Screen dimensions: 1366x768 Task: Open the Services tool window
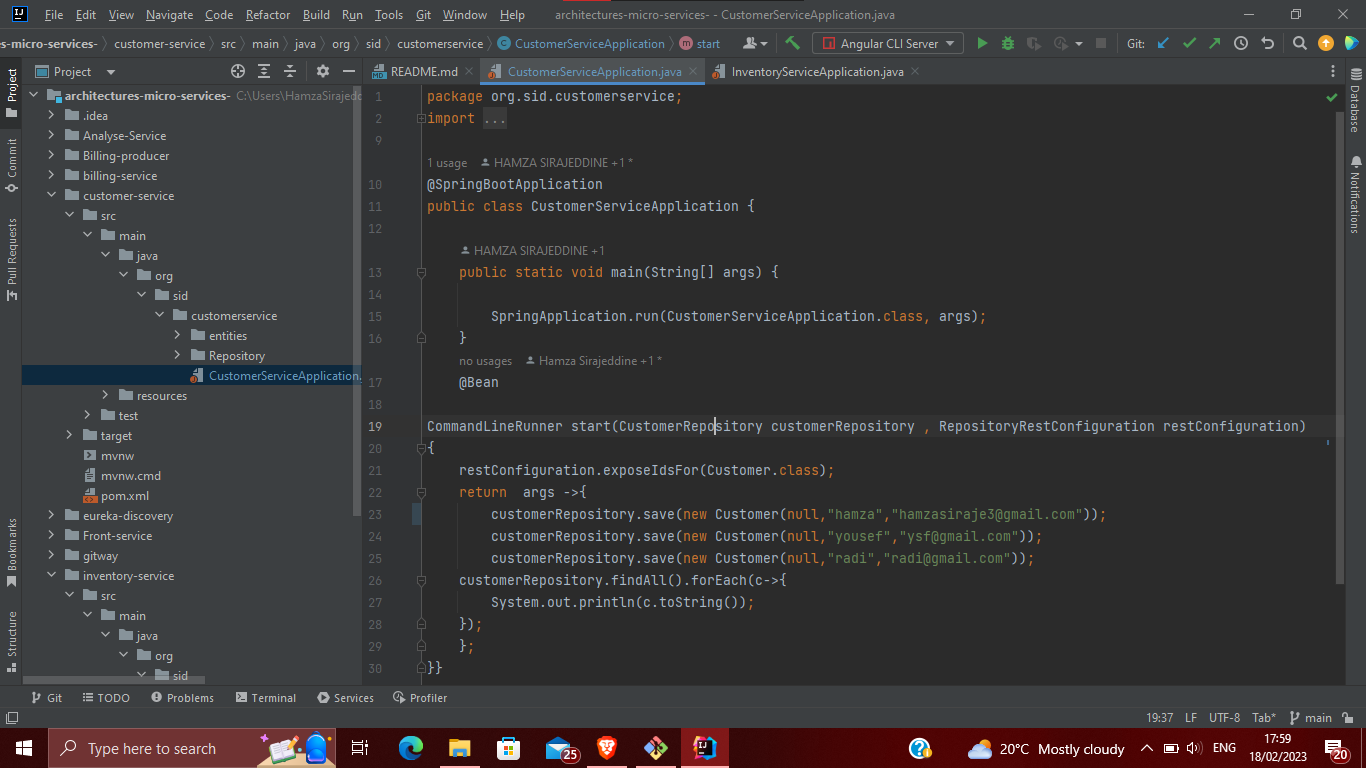[x=345, y=698]
